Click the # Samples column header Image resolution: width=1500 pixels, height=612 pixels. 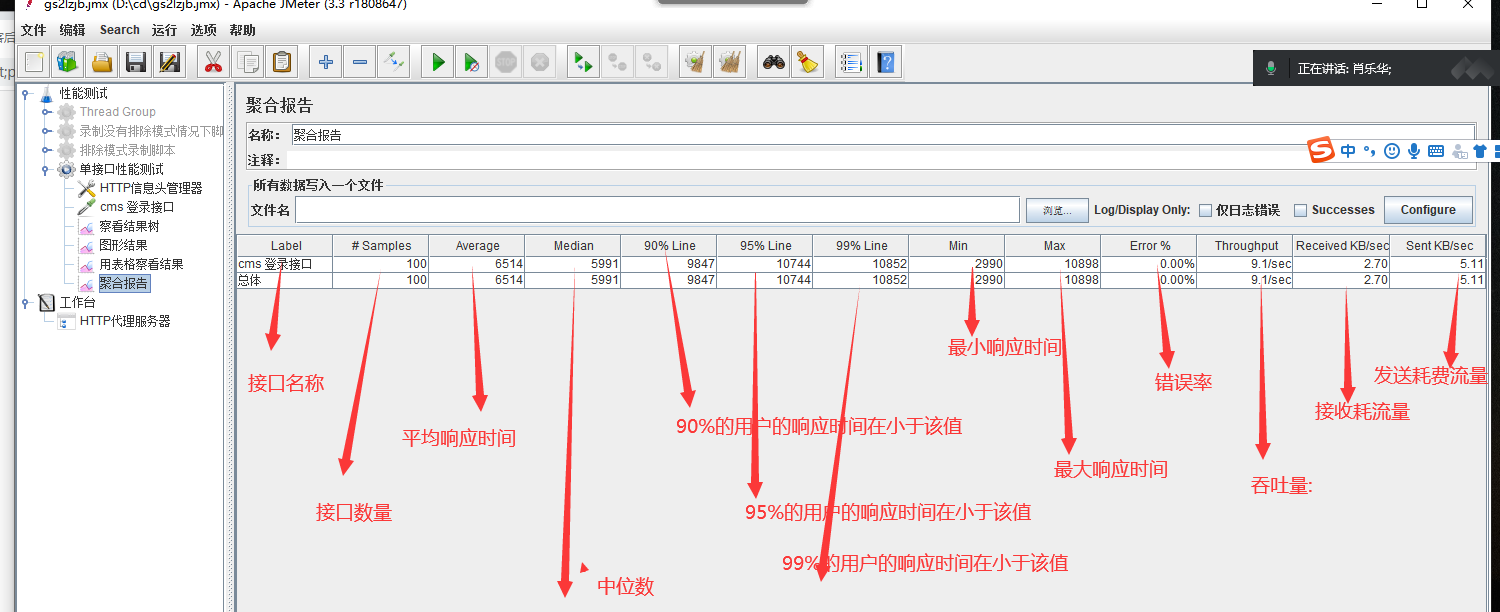[381, 246]
